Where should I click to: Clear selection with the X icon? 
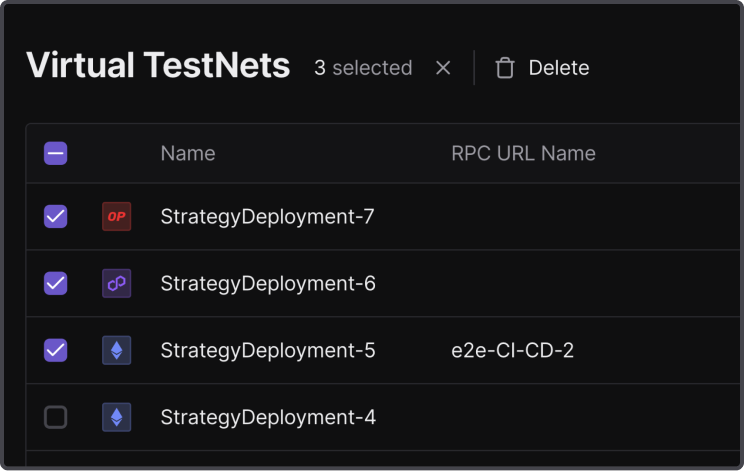pyautogui.click(x=443, y=68)
